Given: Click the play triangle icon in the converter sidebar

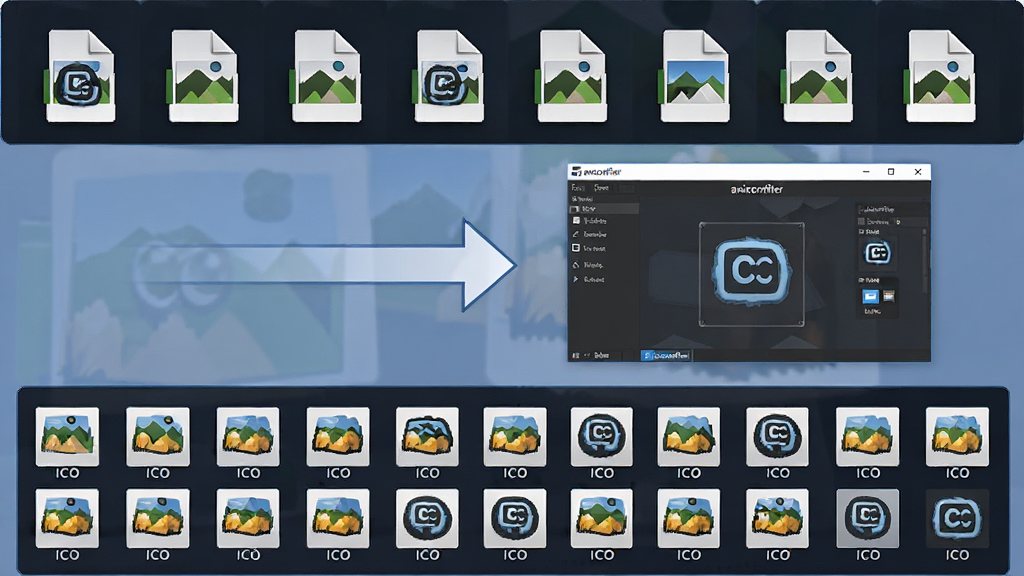Looking at the screenshot, I should coord(576,279).
